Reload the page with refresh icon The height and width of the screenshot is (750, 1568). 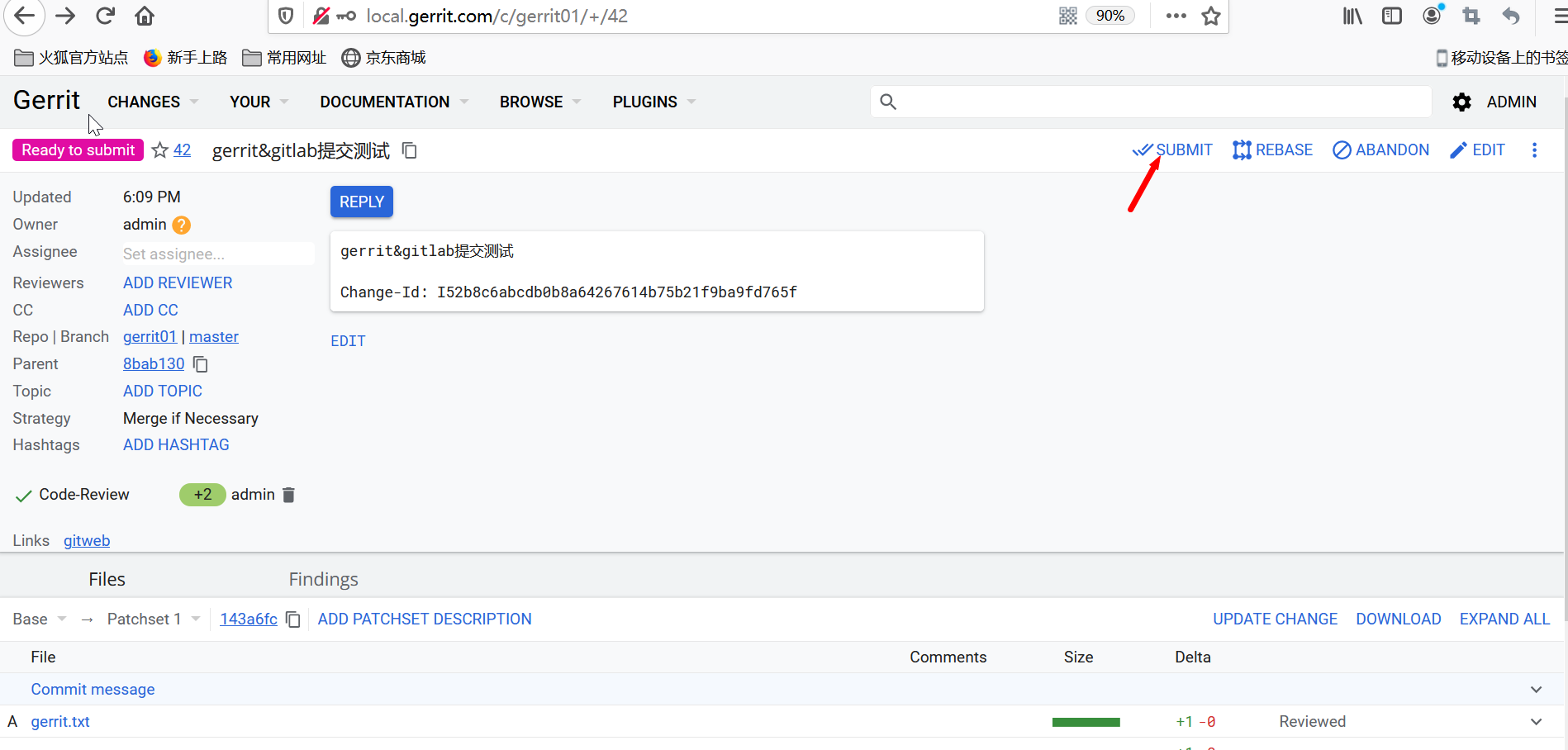(105, 16)
